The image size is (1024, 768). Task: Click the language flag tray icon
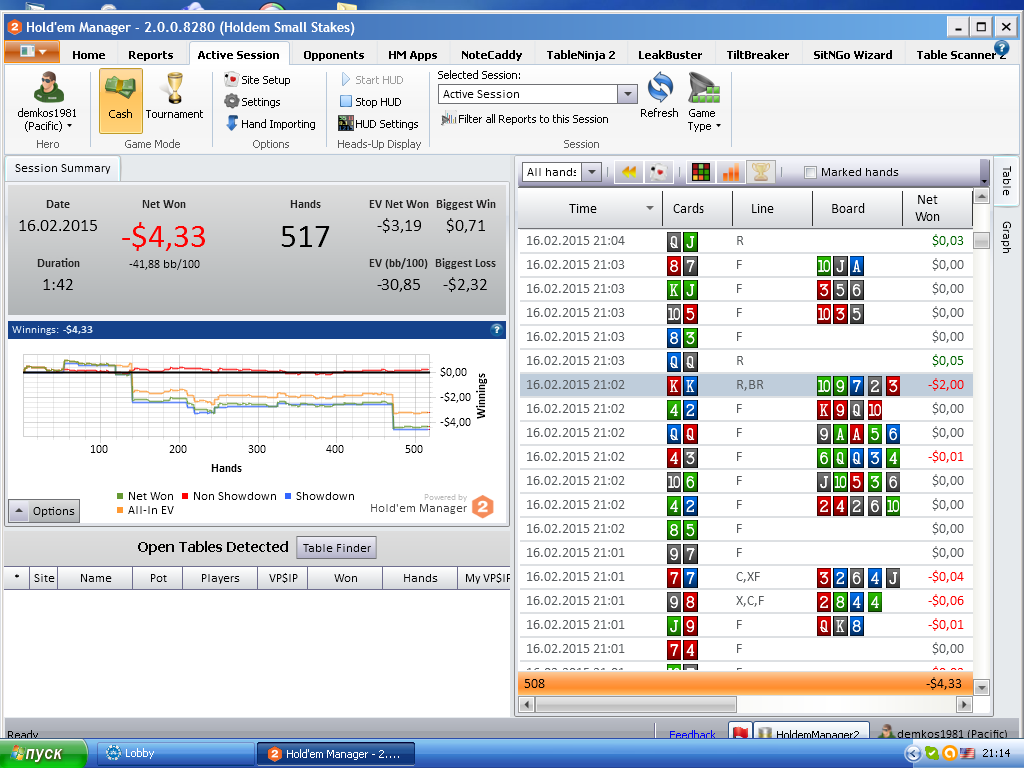tap(967, 754)
